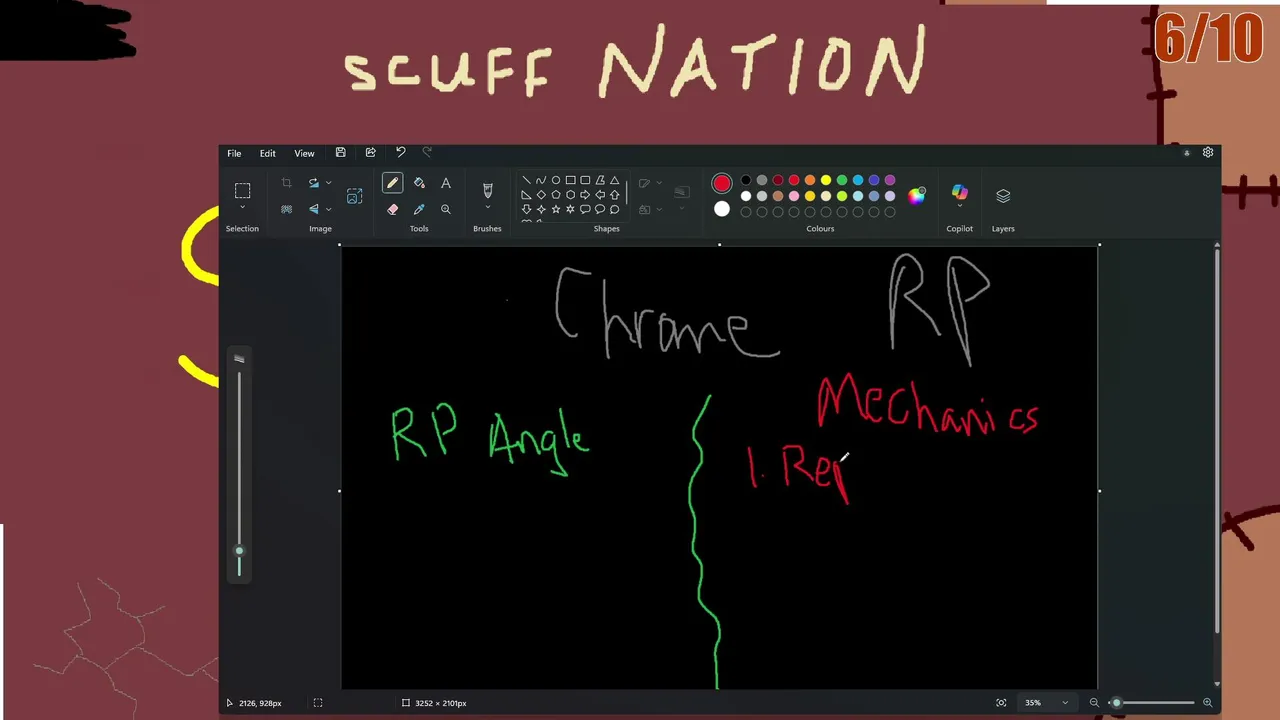Click the Save icon in Paint
Image resolution: width=1280 pixels, height=720 pixels.
[x=341, y=152]
